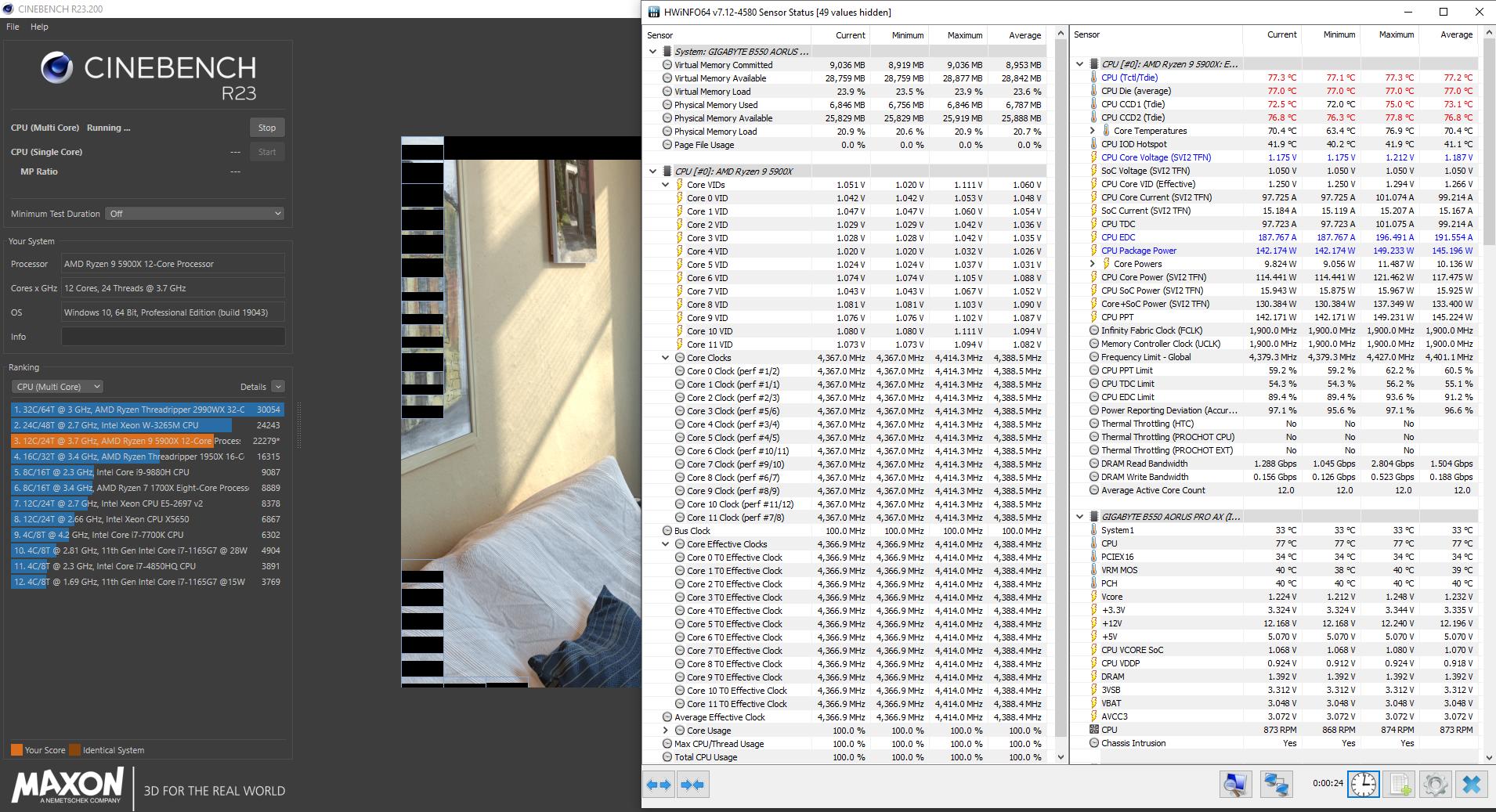The width and height of the screenshot is (1496, 812).
Task: Start logging with the sheet-plus icon
Action: coord(1400,784)
